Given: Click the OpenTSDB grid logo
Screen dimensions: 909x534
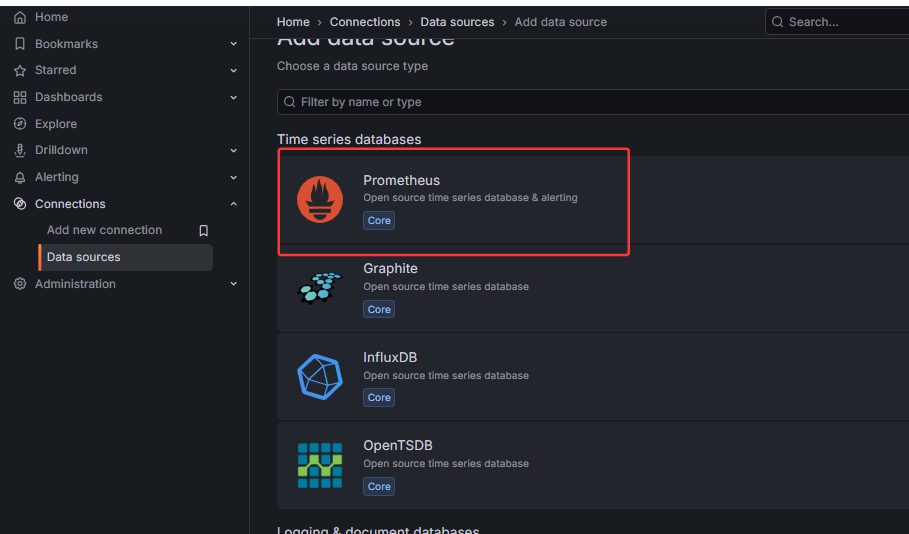Looking at the screenshot, I should point(320,466).
